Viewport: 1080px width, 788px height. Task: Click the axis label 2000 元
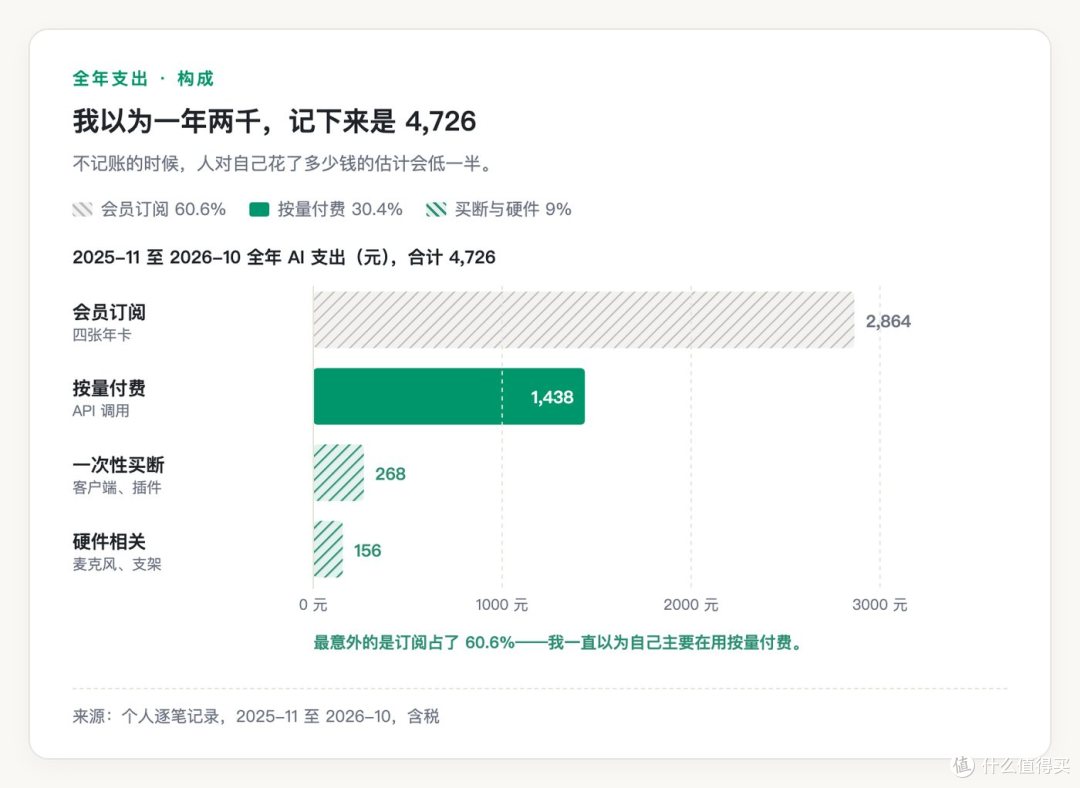tap(691, 605)
